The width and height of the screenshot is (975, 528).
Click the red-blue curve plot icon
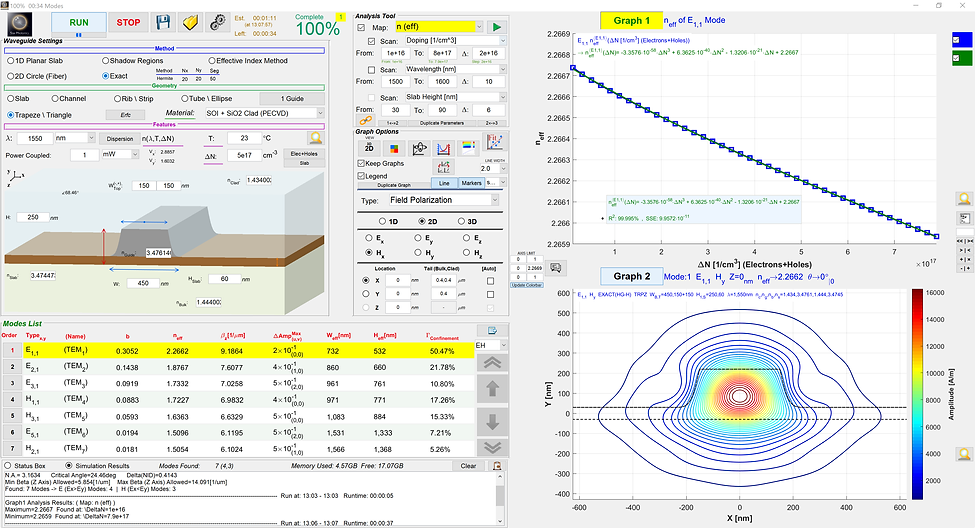(x=443, y=148)
